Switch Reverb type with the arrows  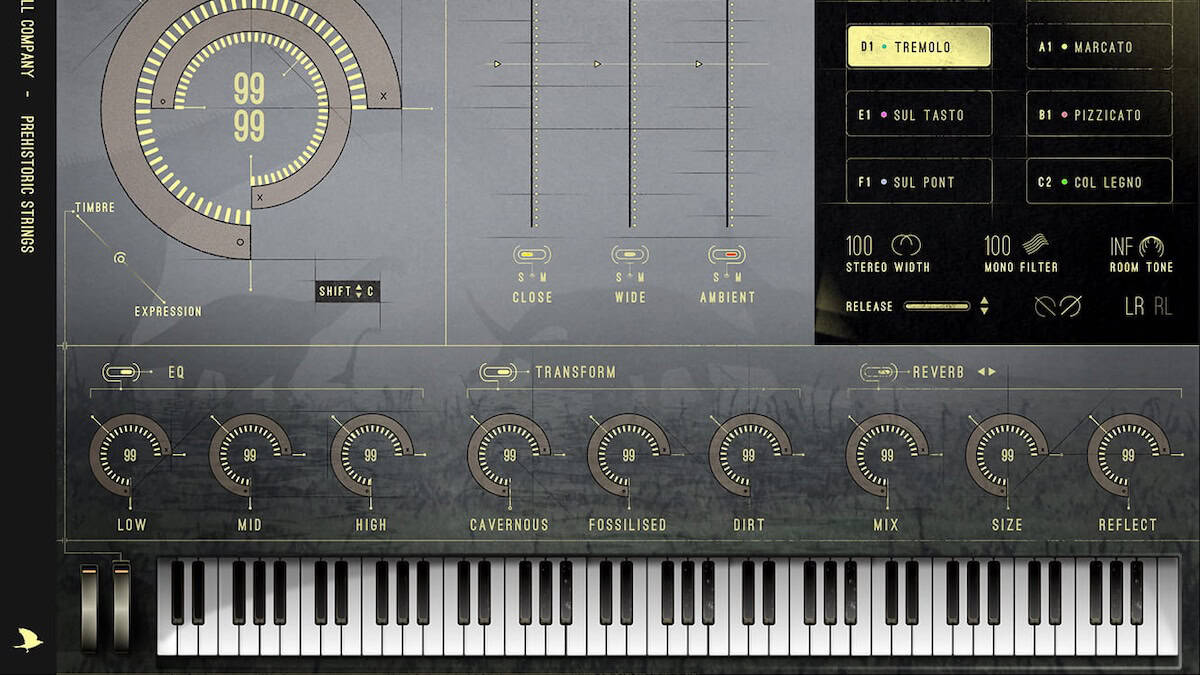[986, 372]
